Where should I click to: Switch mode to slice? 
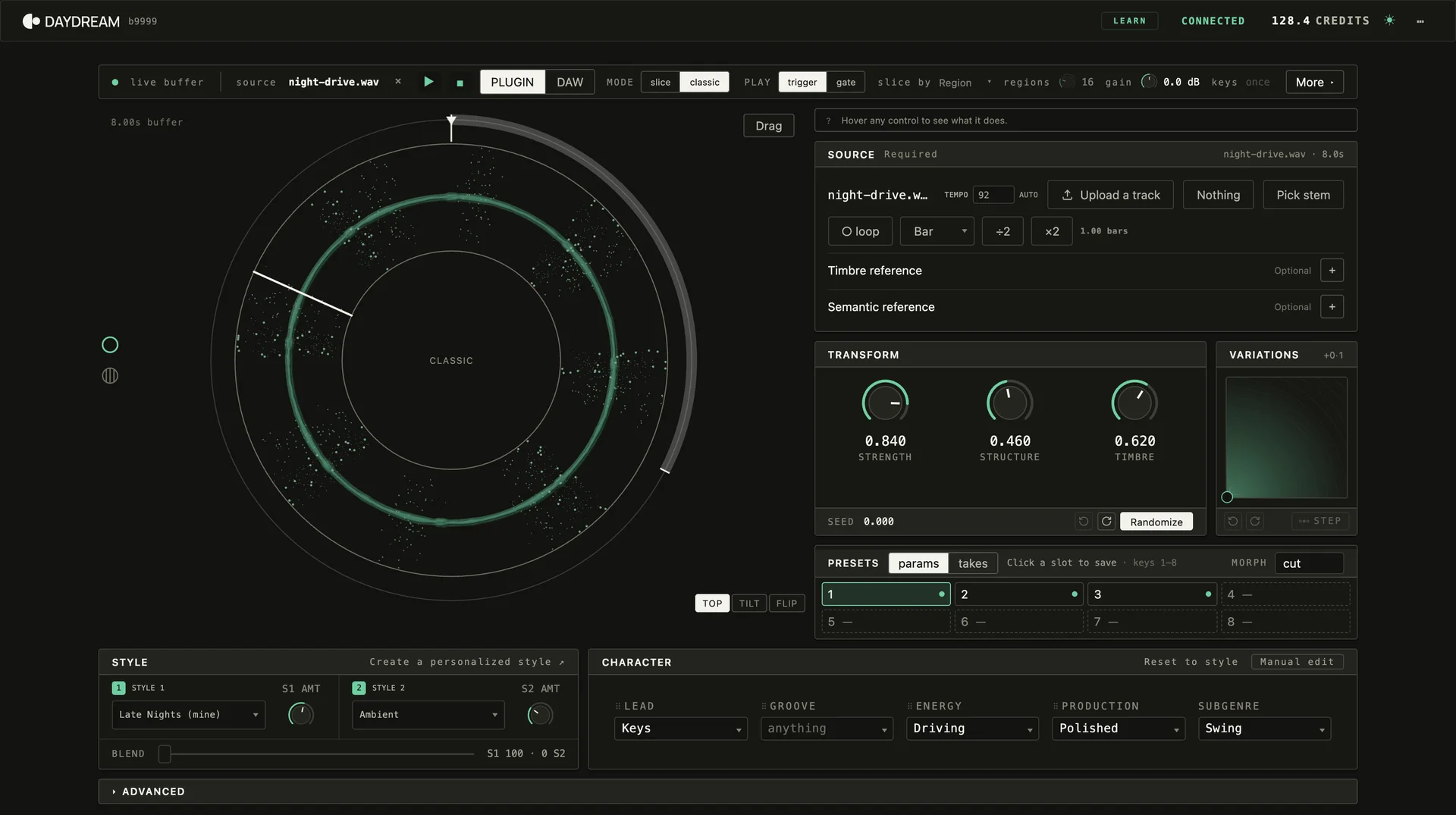[661, 82]
